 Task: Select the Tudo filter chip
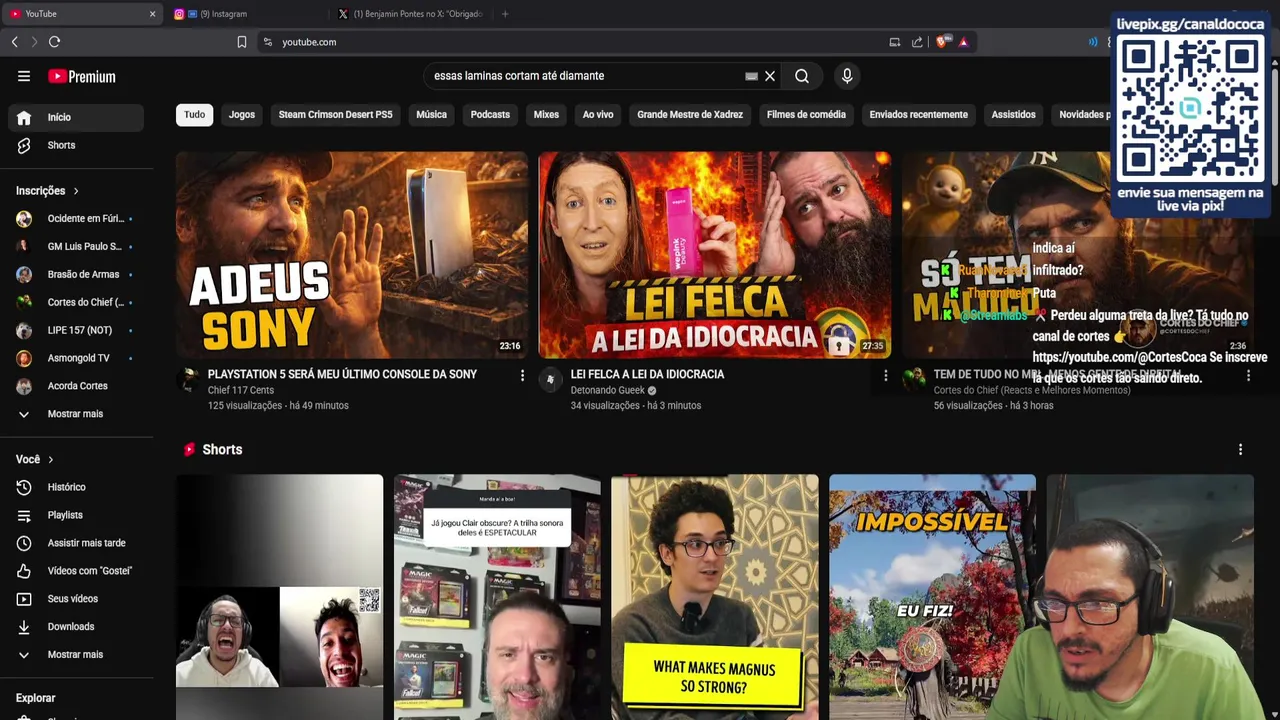[194, 115]
